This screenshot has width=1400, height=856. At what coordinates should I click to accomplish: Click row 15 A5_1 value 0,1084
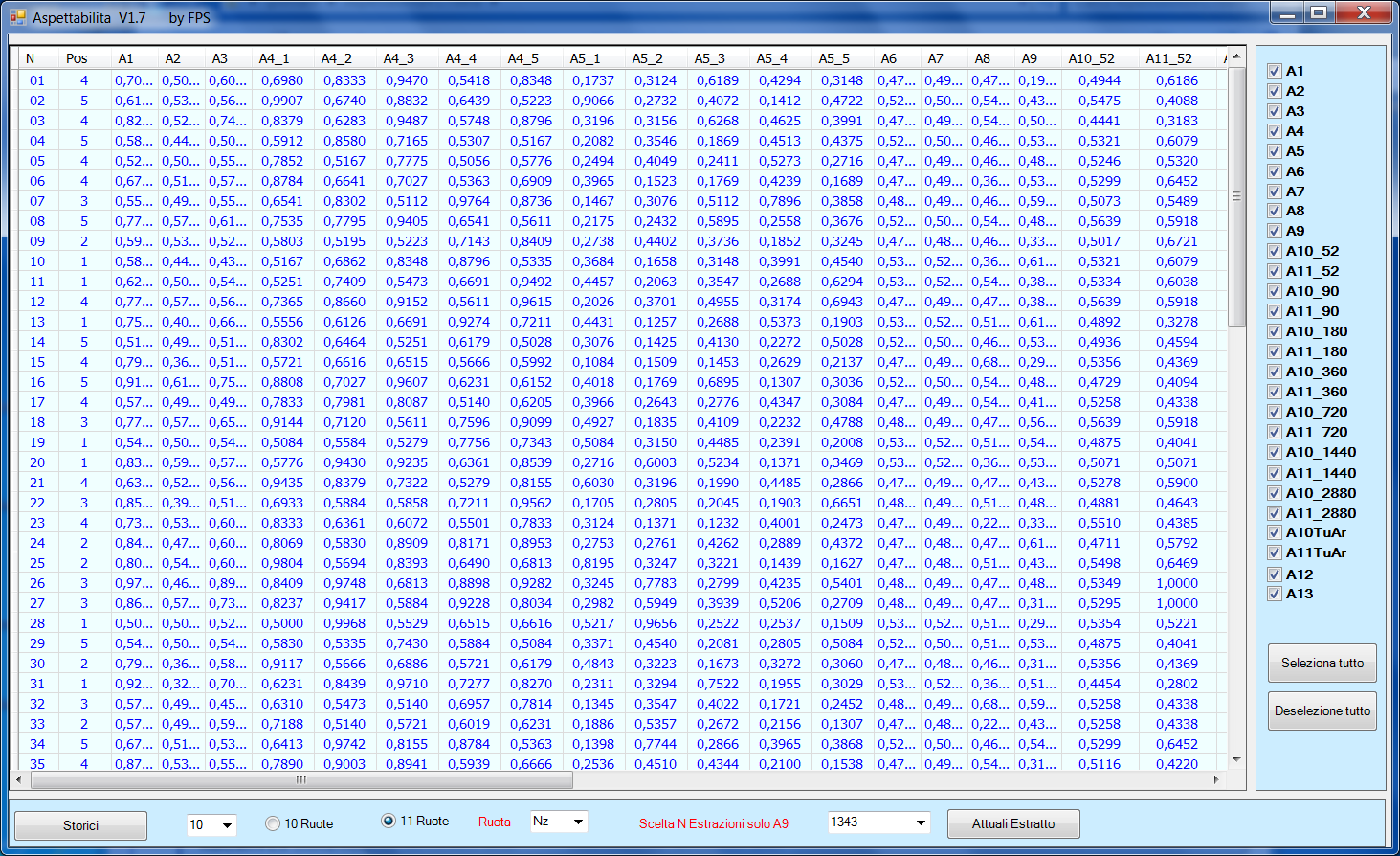[593, 362]
